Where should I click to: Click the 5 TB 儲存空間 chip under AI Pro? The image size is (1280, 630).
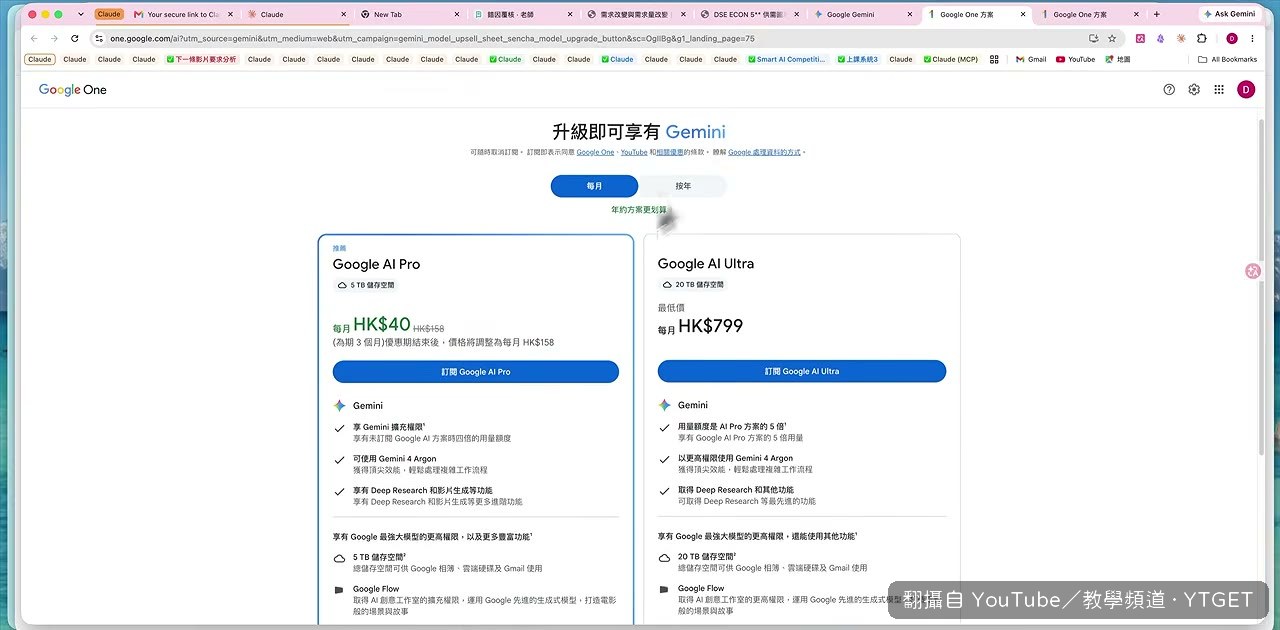[366, 285]
